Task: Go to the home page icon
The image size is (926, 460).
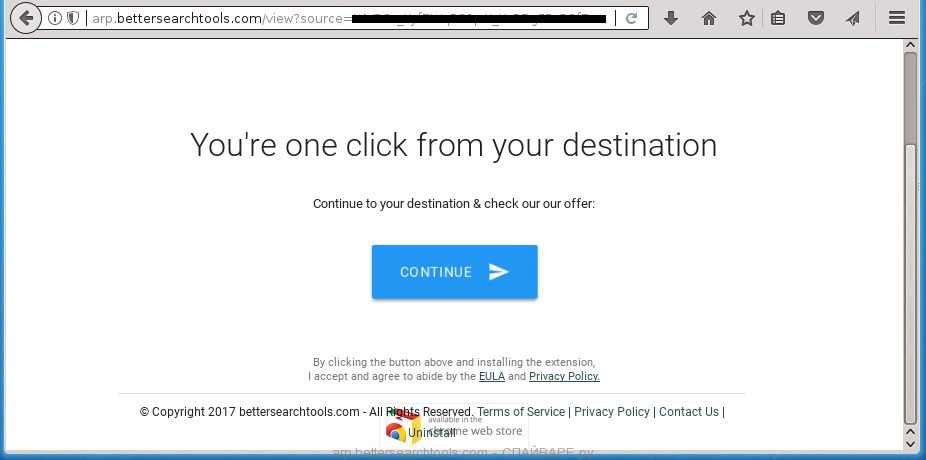Action: tap(709, 18)
